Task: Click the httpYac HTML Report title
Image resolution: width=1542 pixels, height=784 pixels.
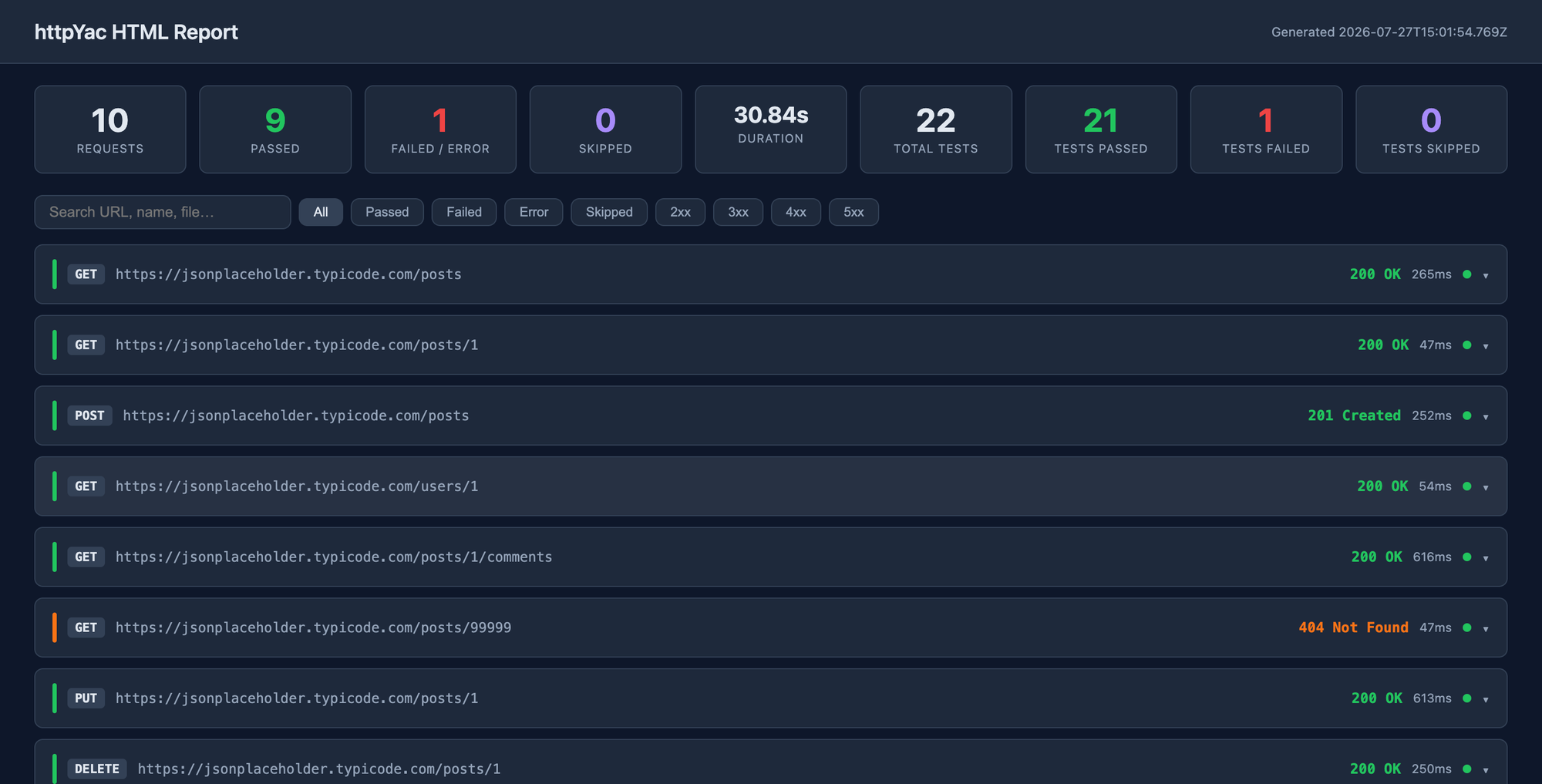Action: pyautogui.click(x=136, y=32)
